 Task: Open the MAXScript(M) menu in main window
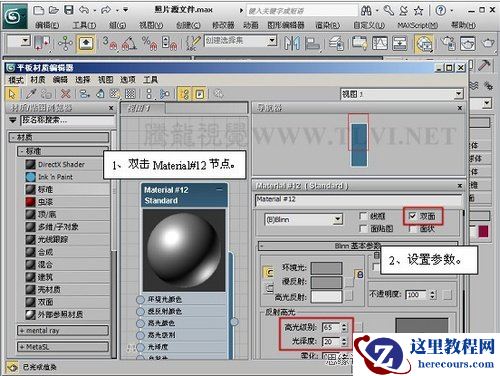[418, 25]
